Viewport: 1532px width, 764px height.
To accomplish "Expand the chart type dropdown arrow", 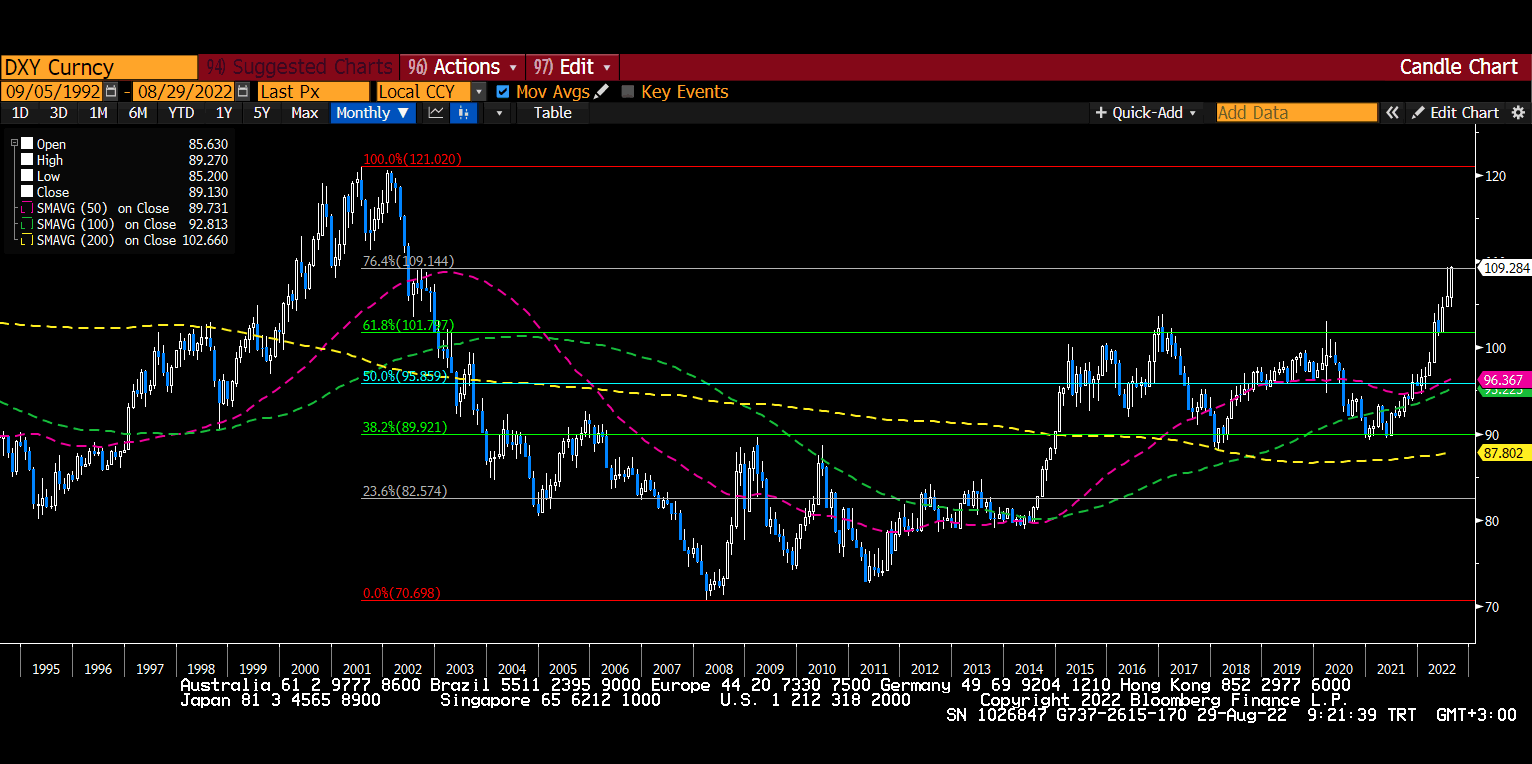I will 499,113.
